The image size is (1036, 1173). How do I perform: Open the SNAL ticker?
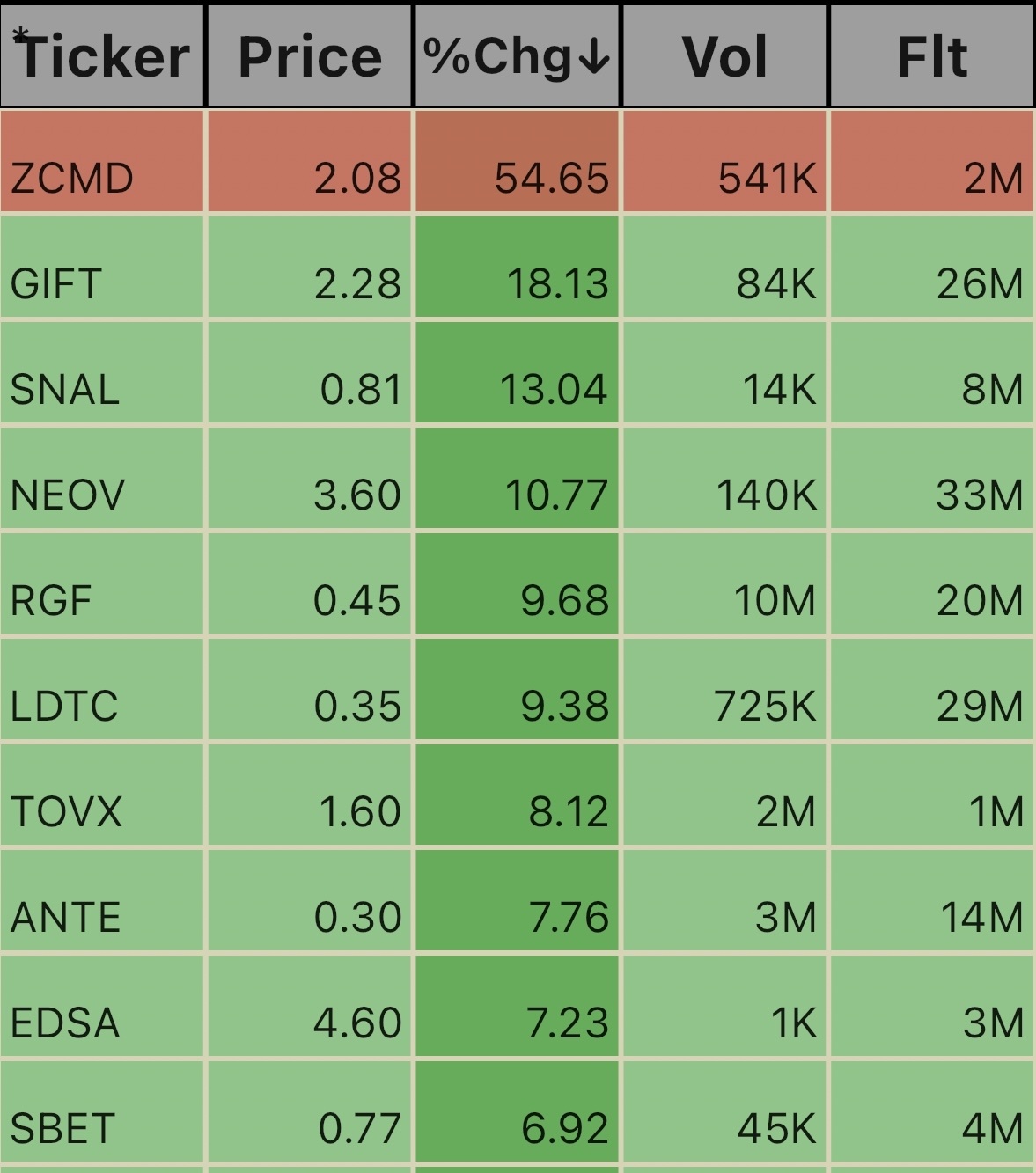click(x=65, y=390)
